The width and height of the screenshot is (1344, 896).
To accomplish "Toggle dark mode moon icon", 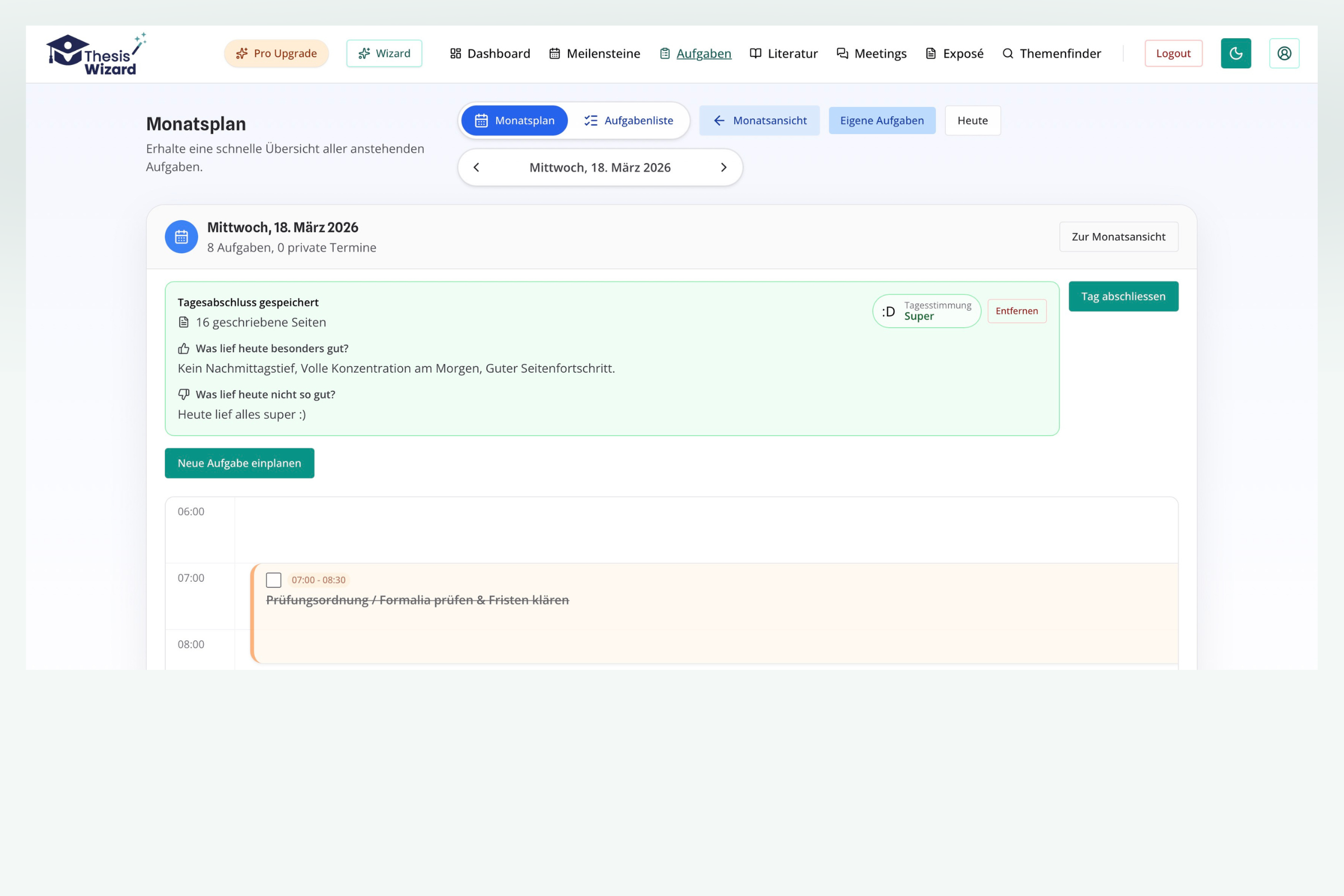I will [1235, 53].
